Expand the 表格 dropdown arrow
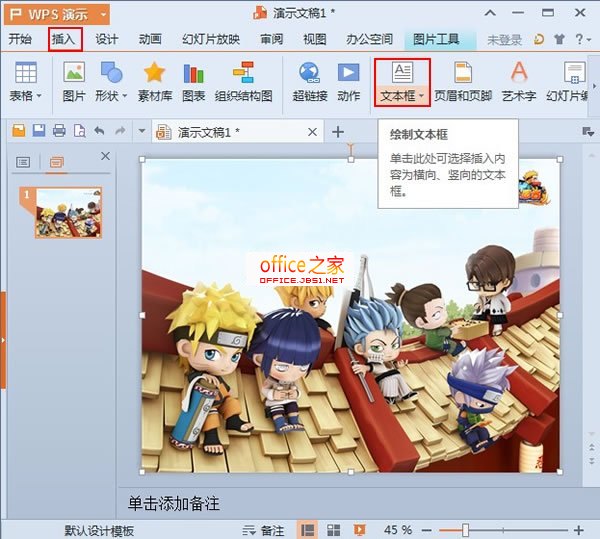This screenshot has width=600, height=539. click(x=39, y=96)
